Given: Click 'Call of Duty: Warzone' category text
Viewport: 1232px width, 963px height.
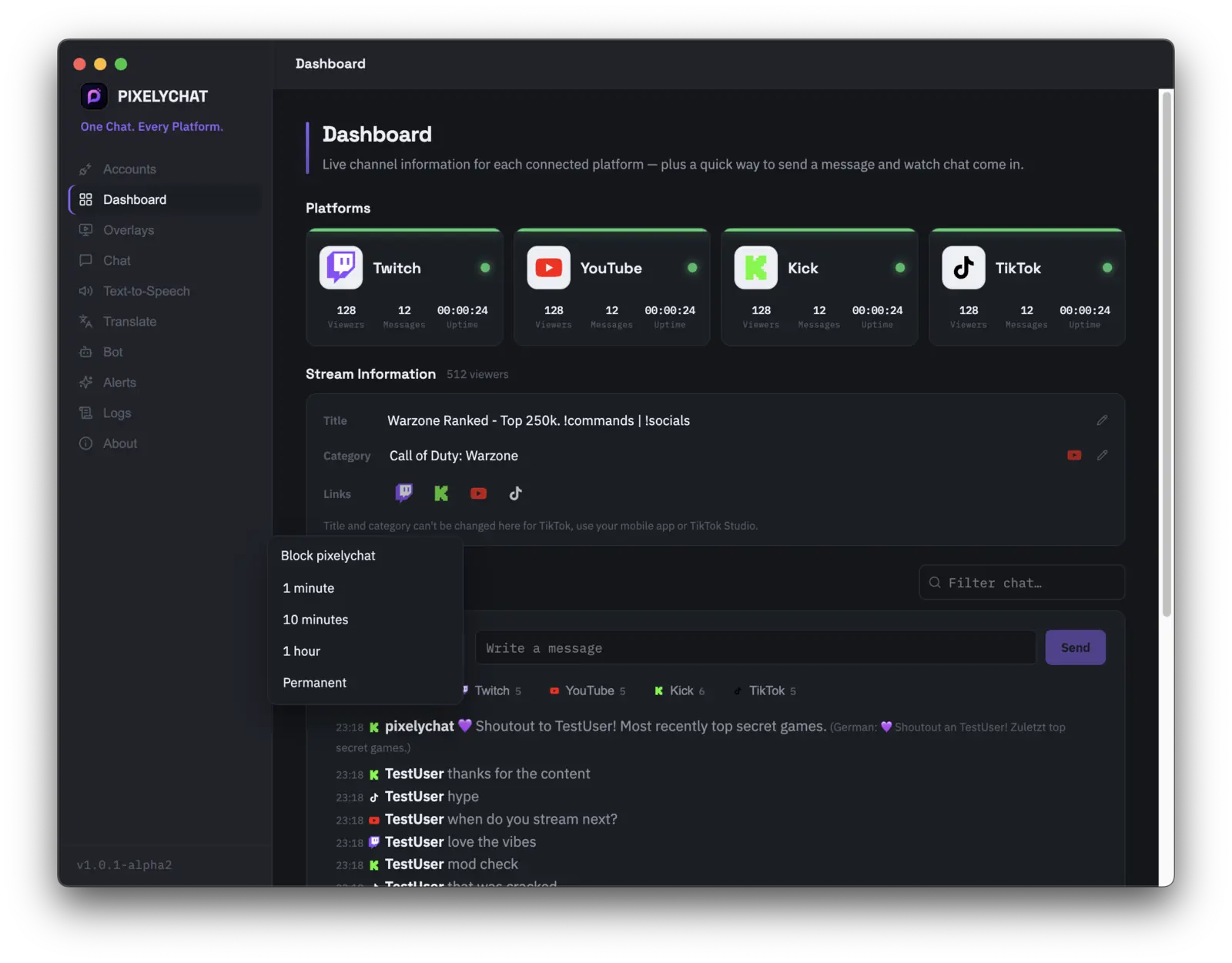Looking at the screenshot, I should (x=454, y=456).
